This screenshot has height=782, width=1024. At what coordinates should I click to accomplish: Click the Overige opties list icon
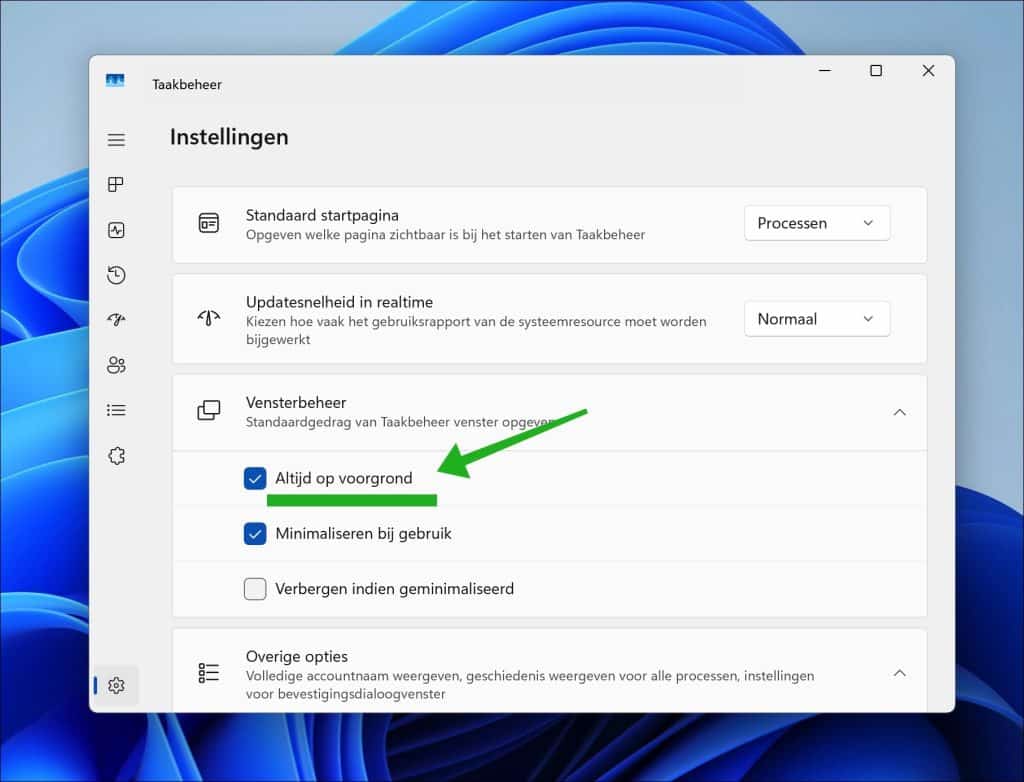pos(208,672)
